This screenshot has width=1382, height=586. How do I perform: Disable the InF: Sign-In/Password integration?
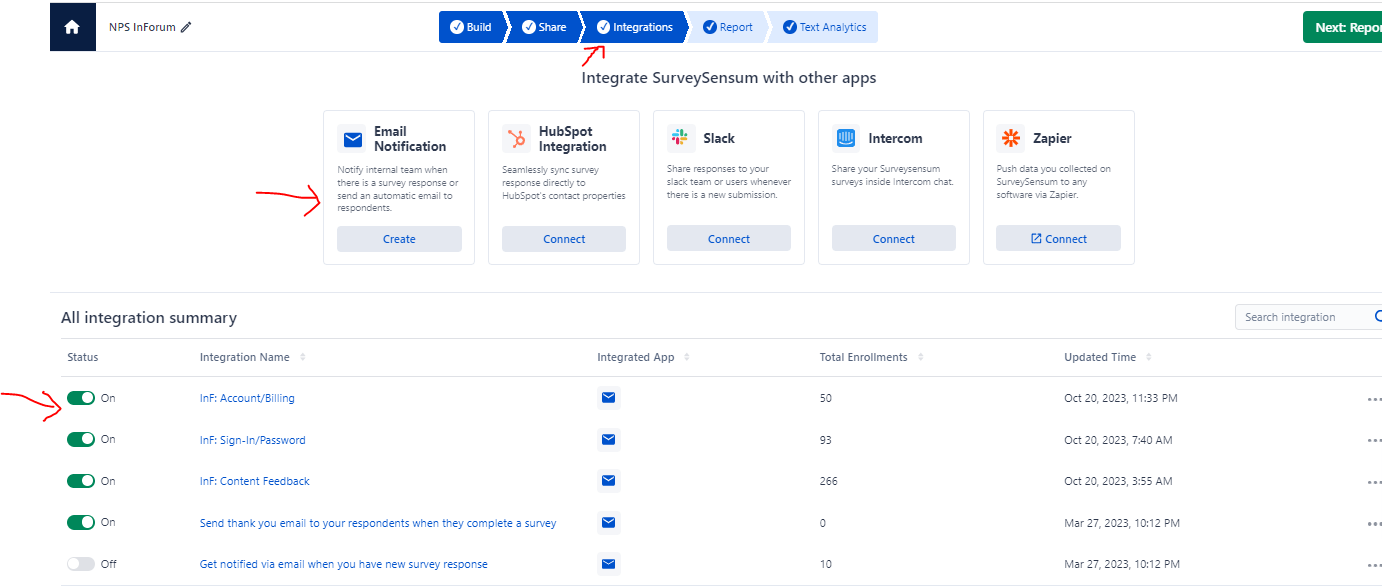[x=79, y=439]
